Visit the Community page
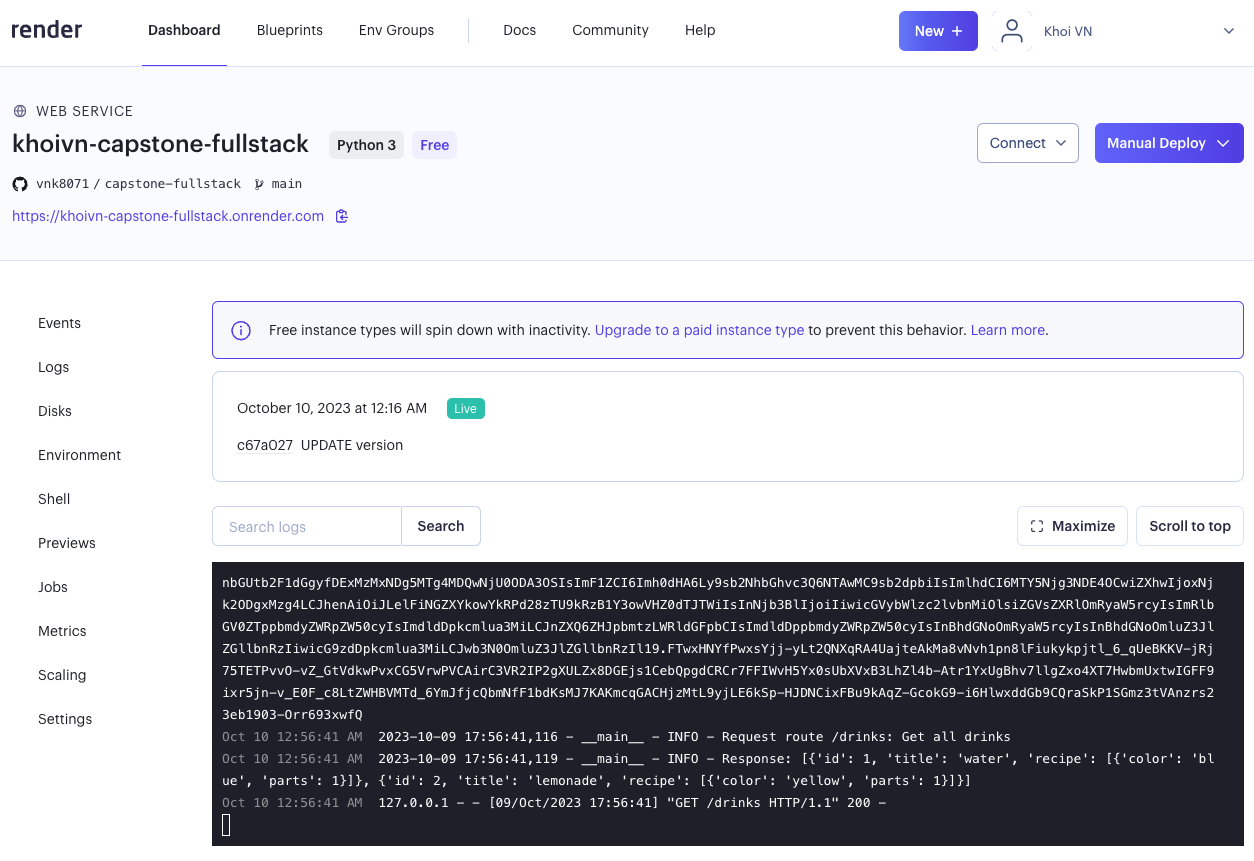Image resolution: width=1254 pixels, height=861 pixels. [610, 30]
